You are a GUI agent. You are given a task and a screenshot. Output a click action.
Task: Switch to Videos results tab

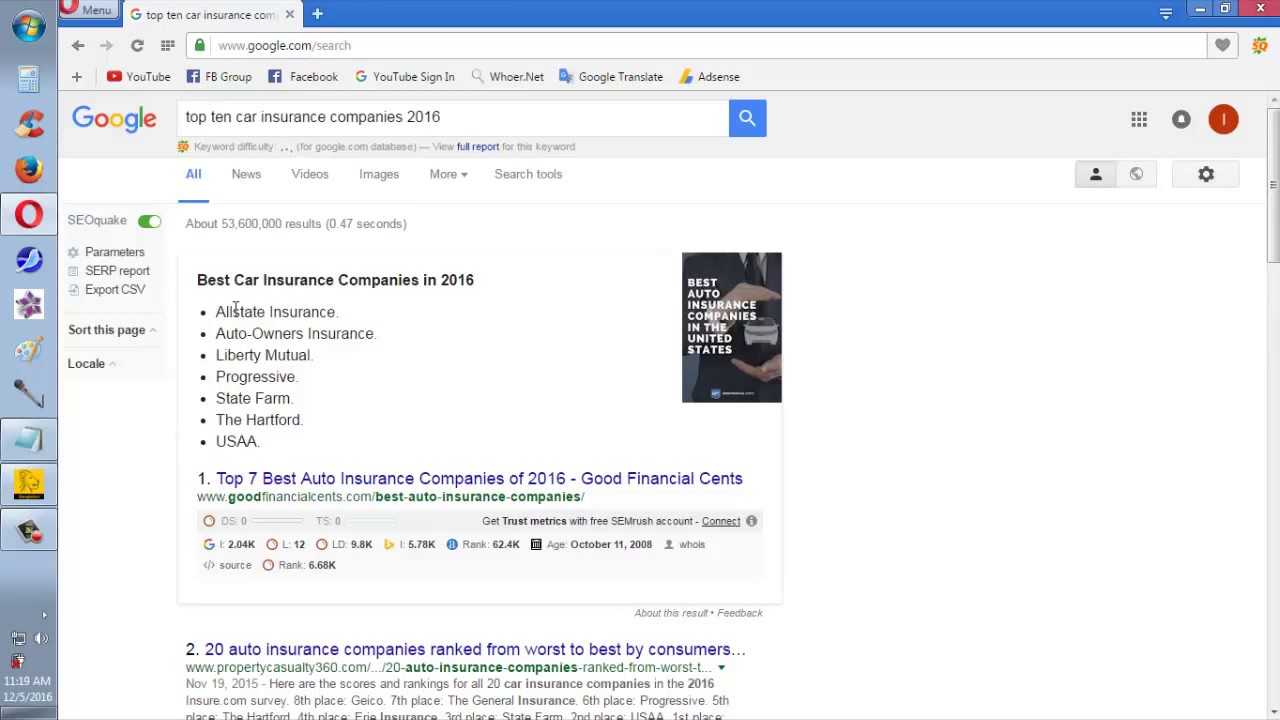310,174
